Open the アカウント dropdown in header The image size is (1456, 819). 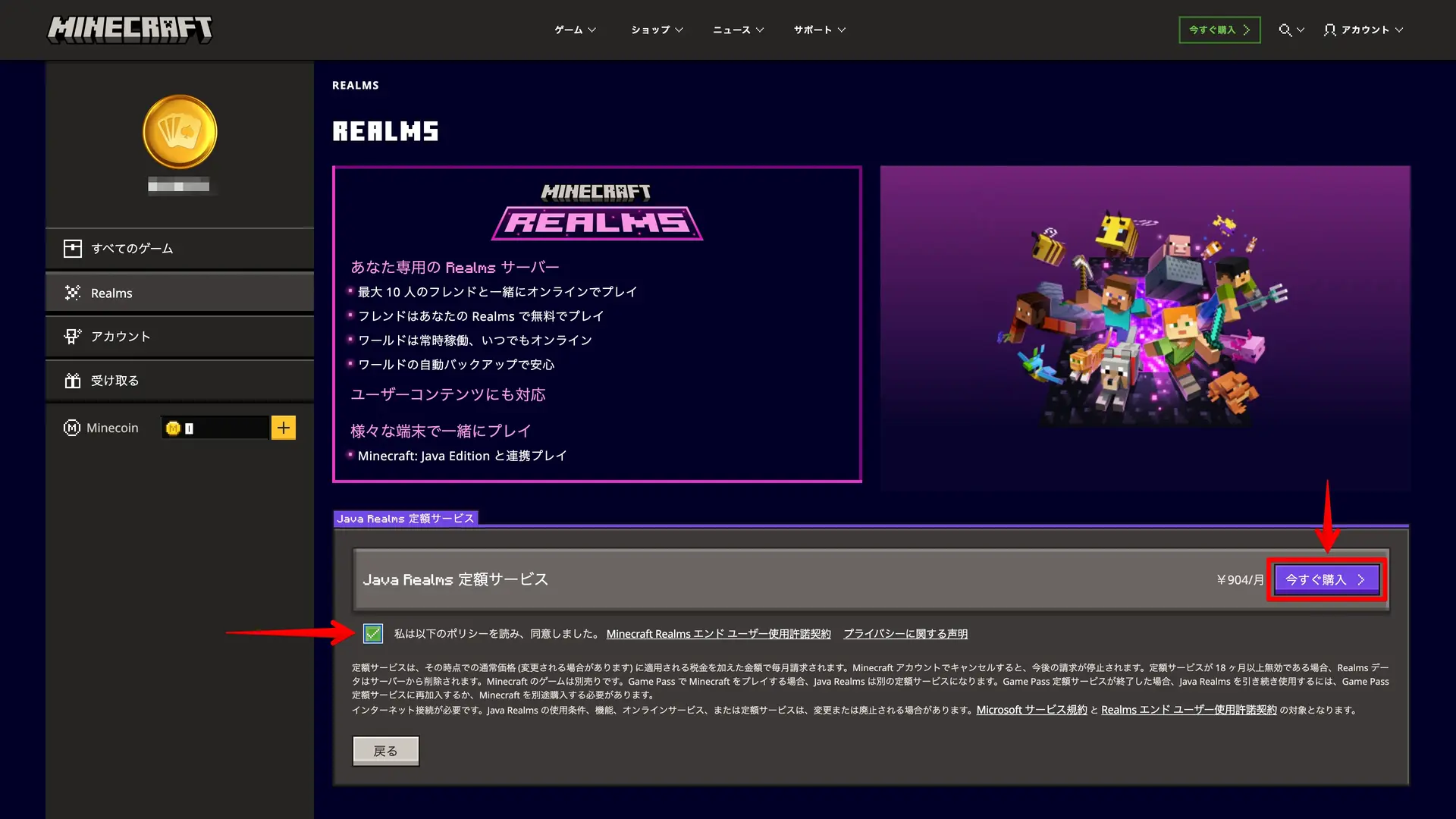click(1363, 30)
